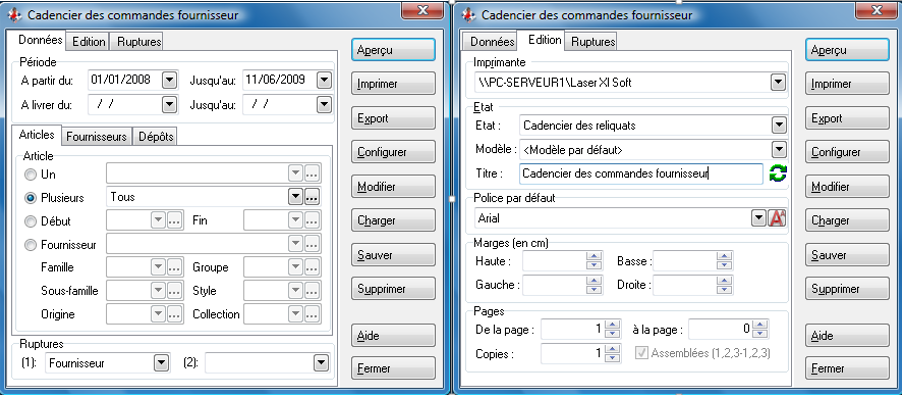The width and height of the screenshot is (902, 395).
Task: Click ellipsis browse button for Style
Action: (x=312, y=291)
